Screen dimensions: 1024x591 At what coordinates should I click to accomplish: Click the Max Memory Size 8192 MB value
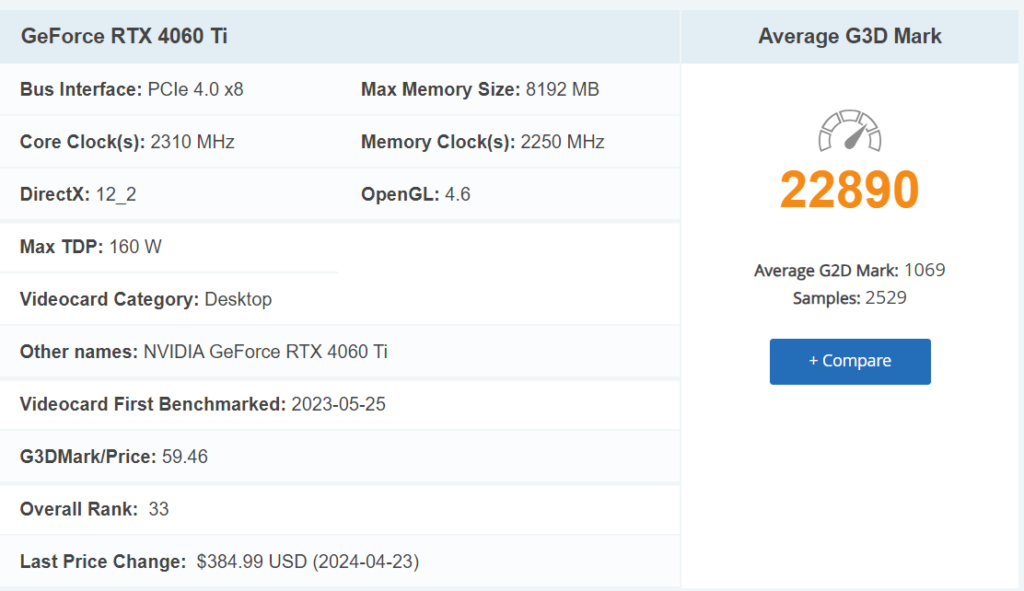[x=562, y=90]
